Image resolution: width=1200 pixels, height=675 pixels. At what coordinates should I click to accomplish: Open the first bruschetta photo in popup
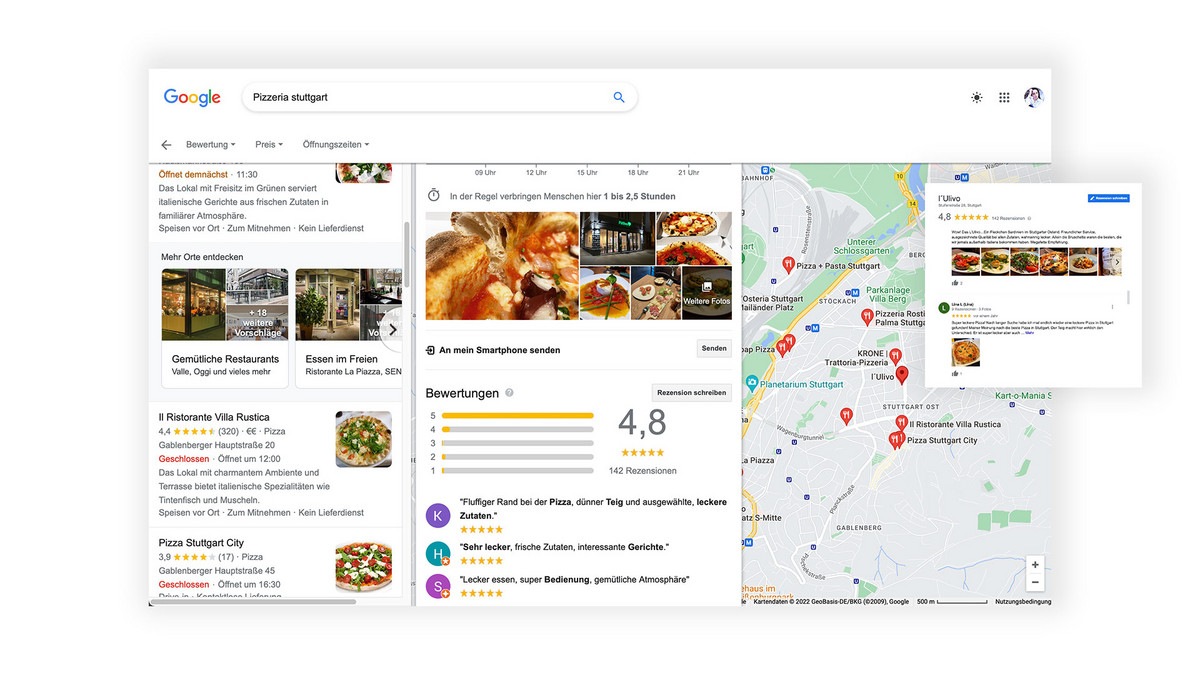[x=965, y=261]
